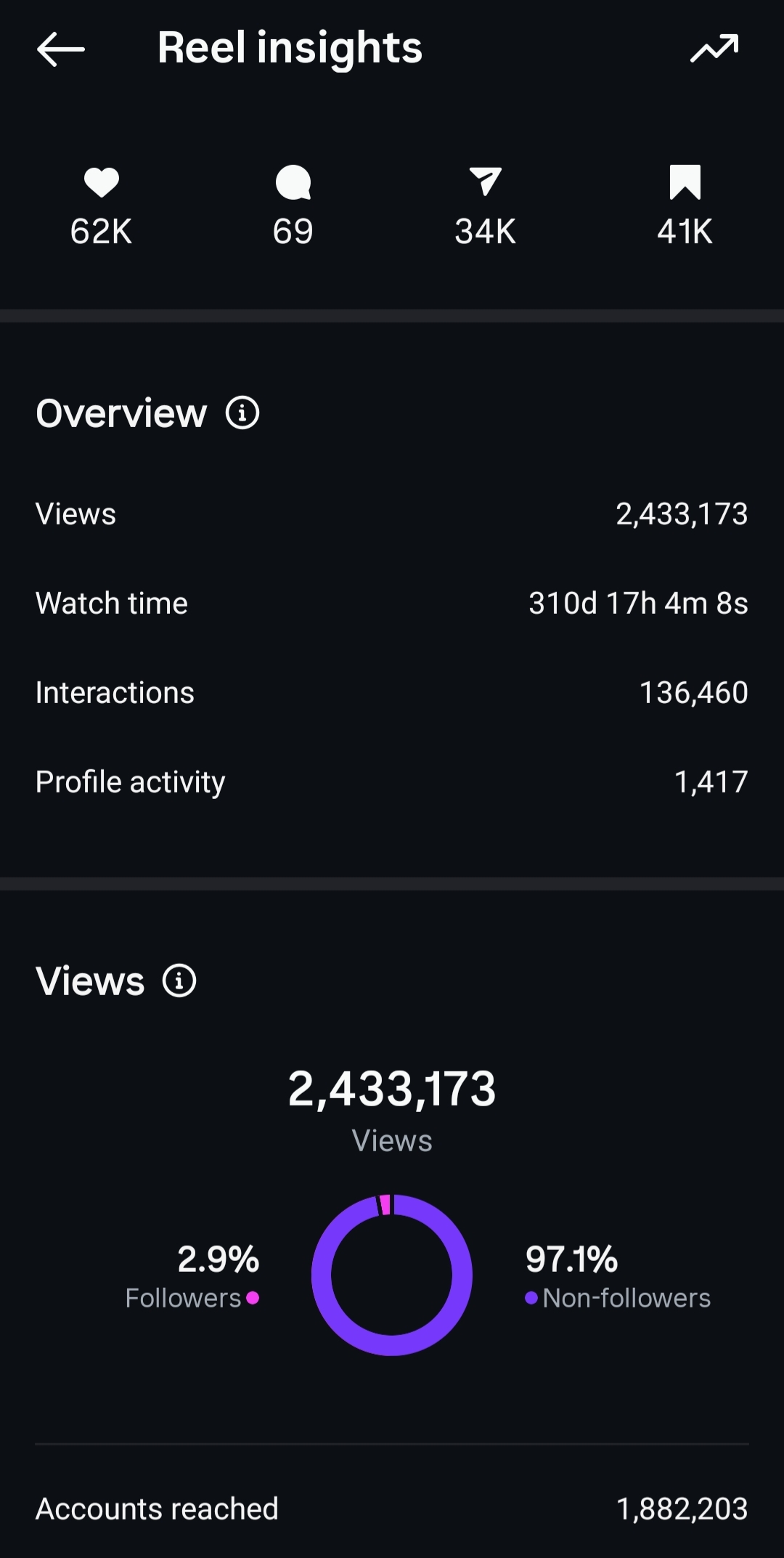Image resolution: width=784 pixels, height=1558 pixels.
Task: Open the Views section info icon
Action: (x=179, y=981)
